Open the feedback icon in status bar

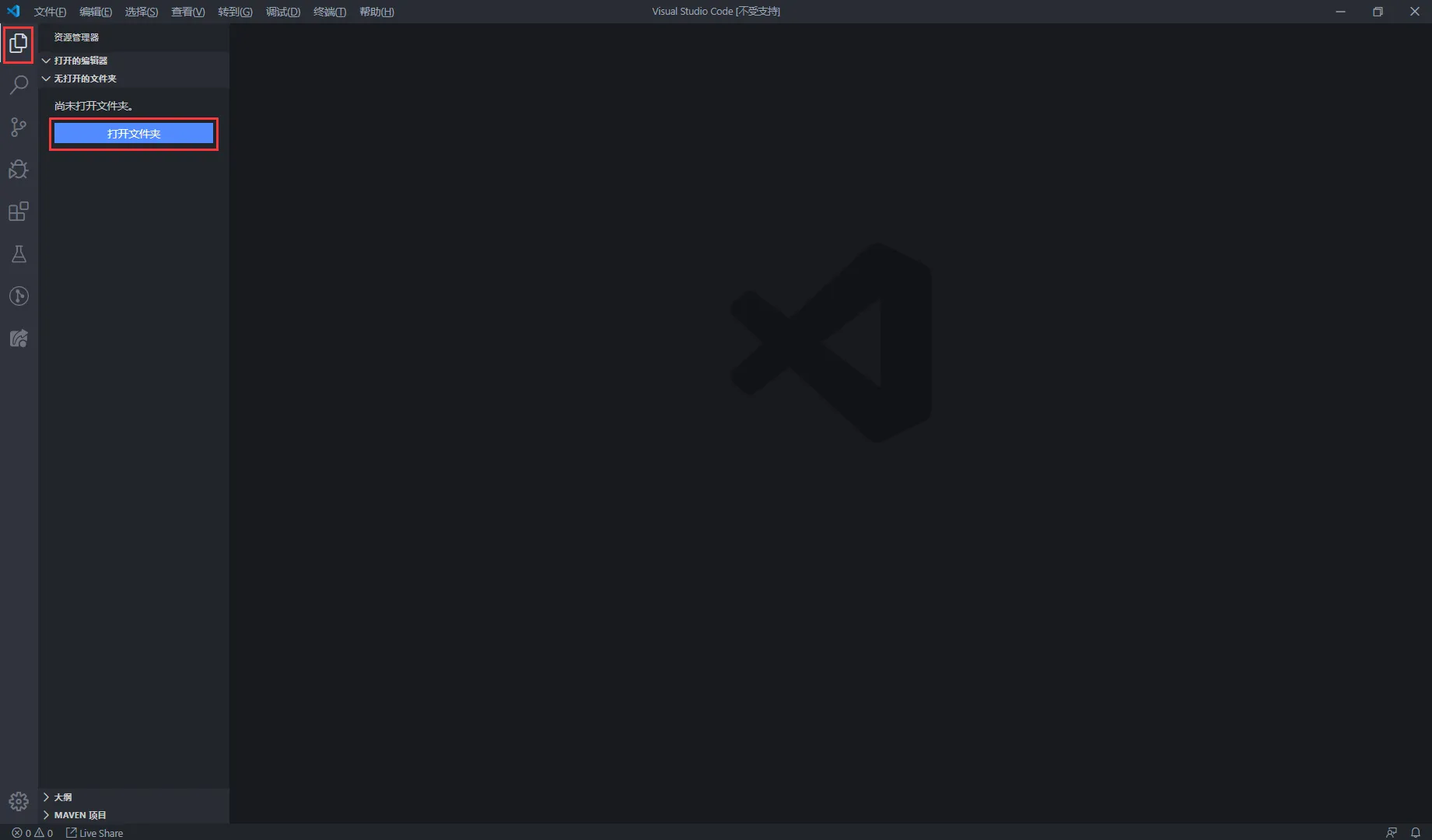coord(1392,832)
